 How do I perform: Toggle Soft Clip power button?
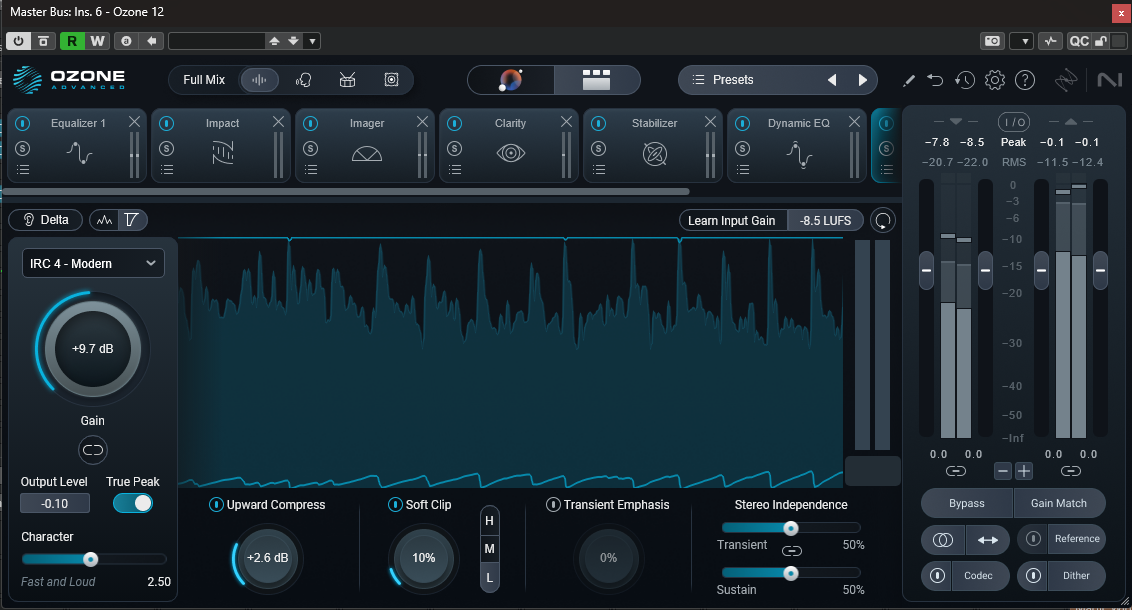tap(395, 505)
